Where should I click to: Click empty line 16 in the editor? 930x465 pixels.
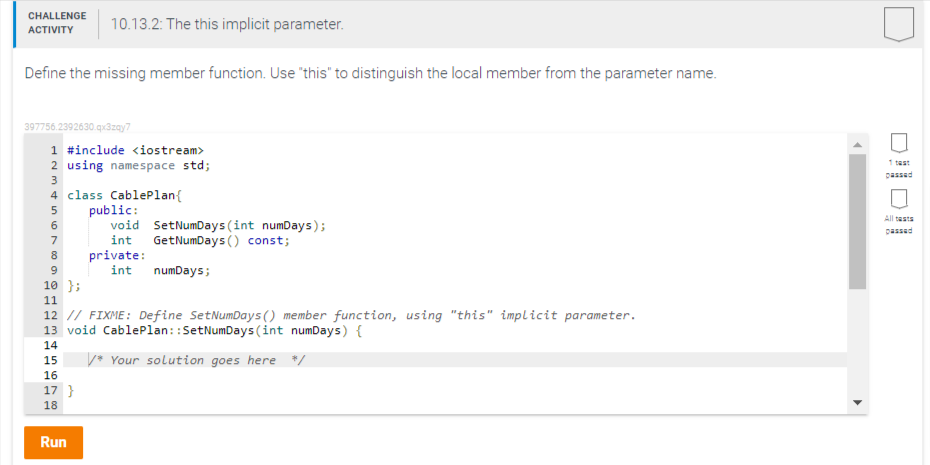[455, 375]
